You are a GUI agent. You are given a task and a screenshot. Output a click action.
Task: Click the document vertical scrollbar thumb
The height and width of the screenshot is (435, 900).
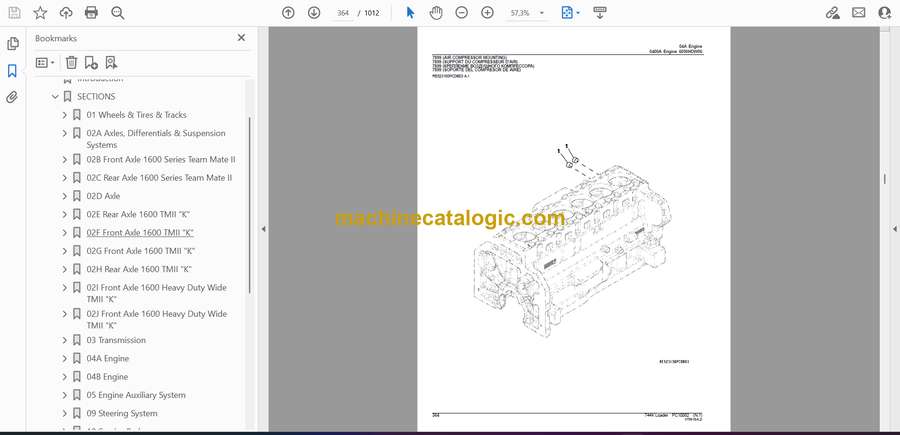click(x=884, y=180)
